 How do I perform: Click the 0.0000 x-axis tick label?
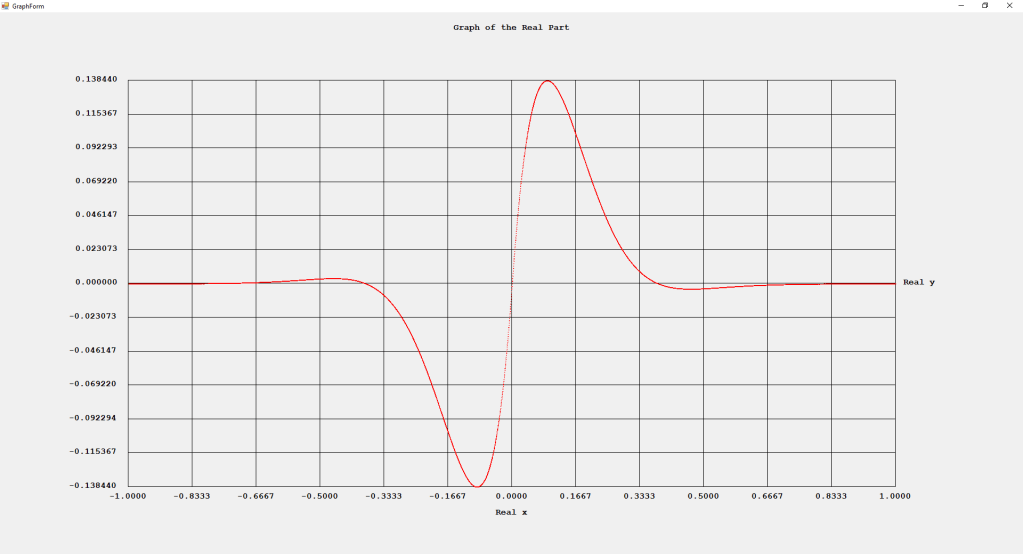click(511, 496)
